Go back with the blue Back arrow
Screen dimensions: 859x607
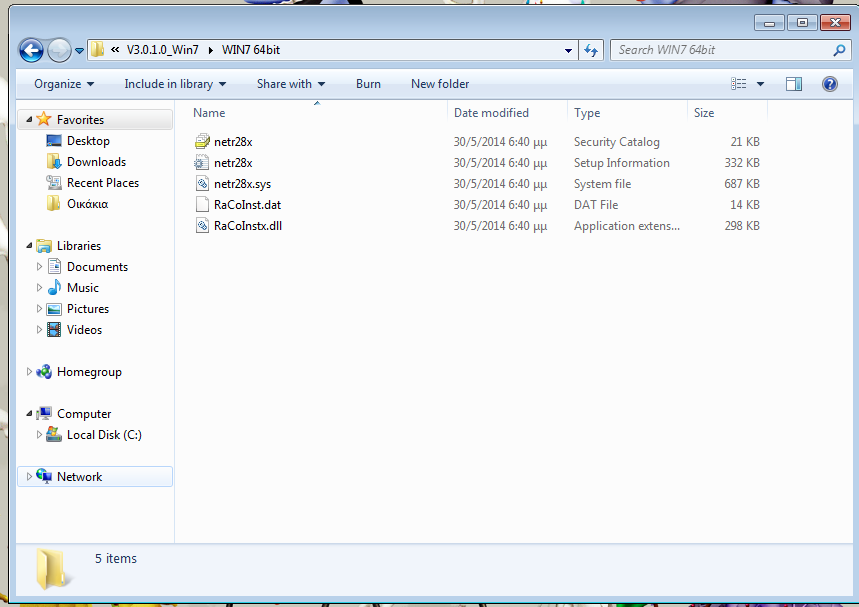pos(31,51)
